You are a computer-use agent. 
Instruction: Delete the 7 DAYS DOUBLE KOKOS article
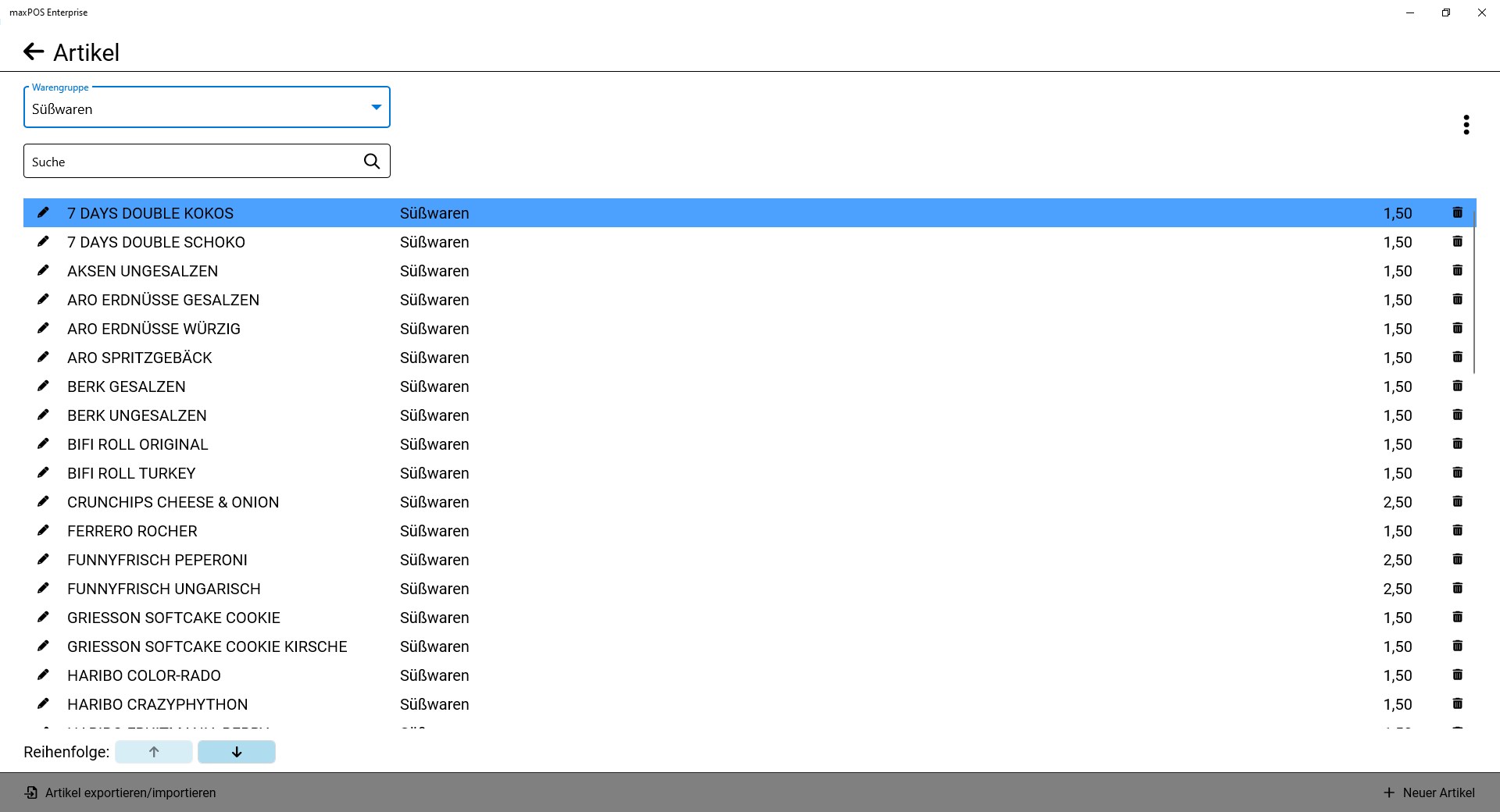click(1457, 212)
